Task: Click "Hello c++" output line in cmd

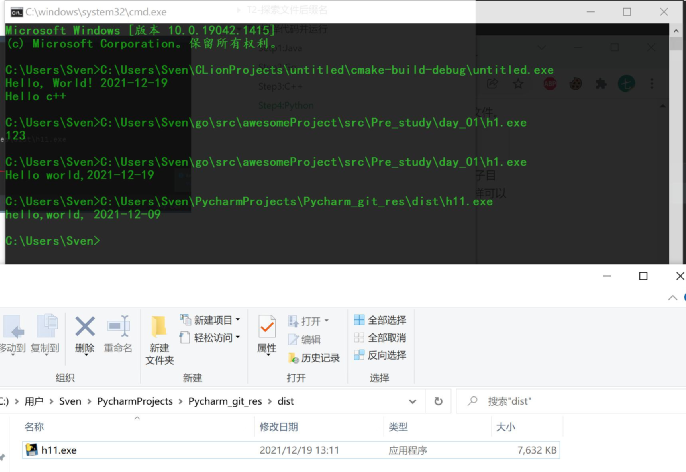Action: pyautogui.click(x=36, y=96)
